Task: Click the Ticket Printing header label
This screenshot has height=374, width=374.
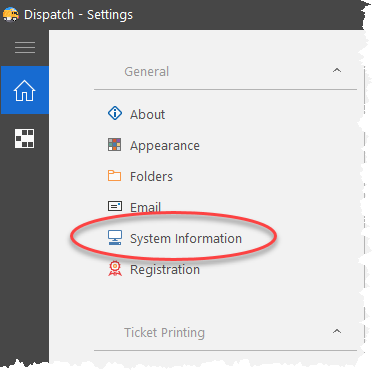Action: [x=164, y=333]
